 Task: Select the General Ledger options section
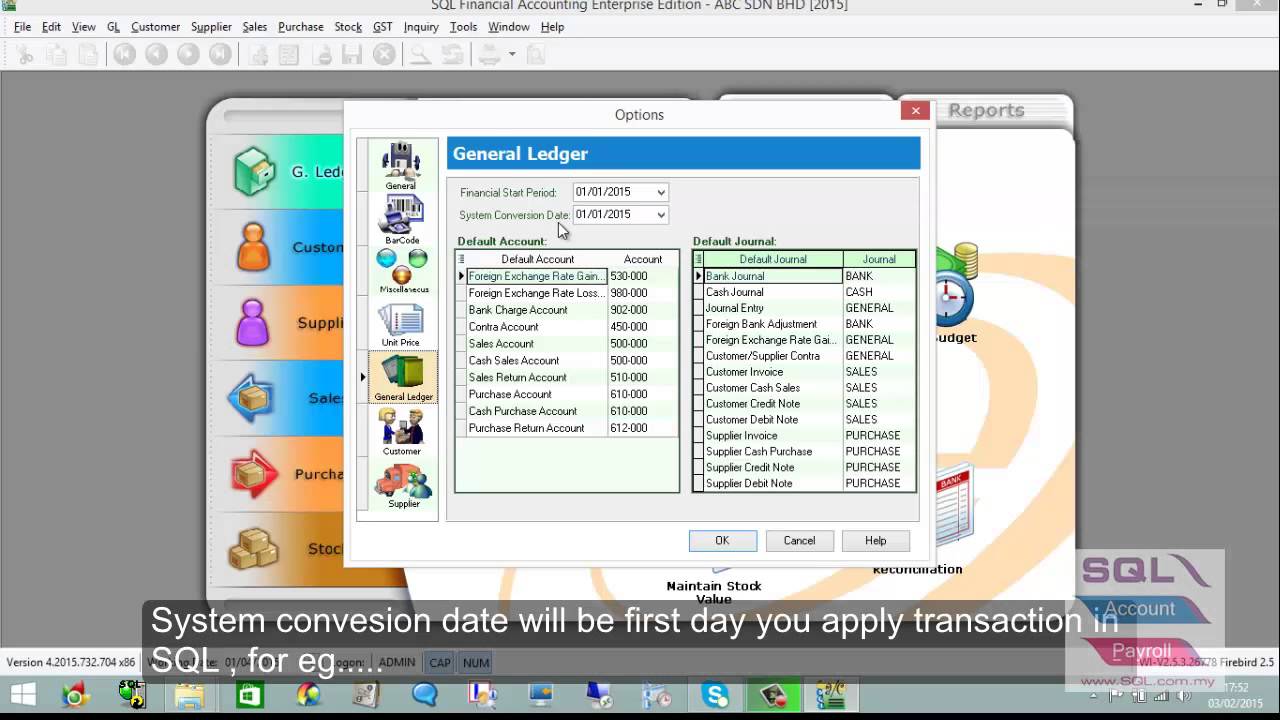[403, 377]
